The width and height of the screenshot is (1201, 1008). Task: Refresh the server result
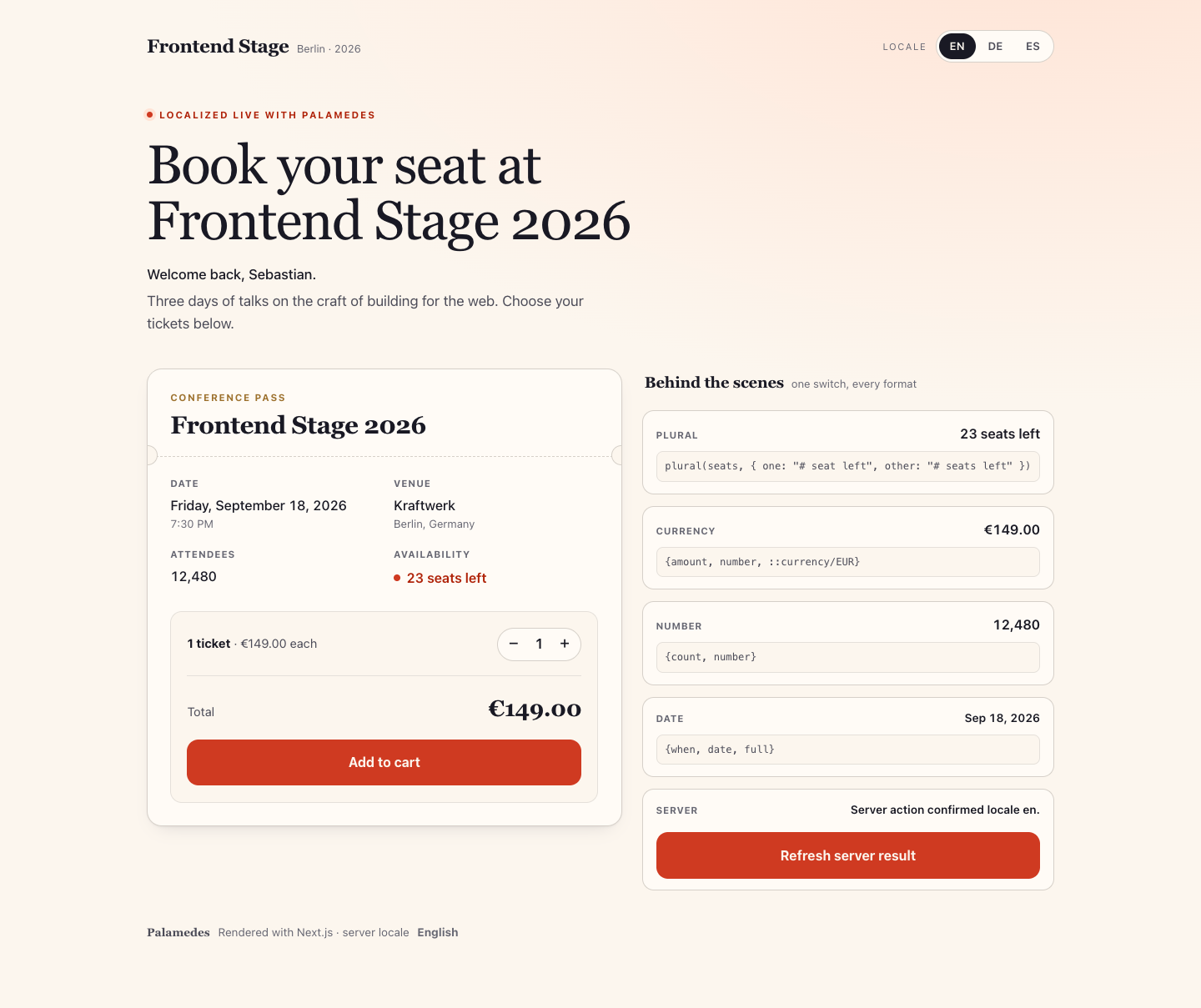tap(847, 855)
